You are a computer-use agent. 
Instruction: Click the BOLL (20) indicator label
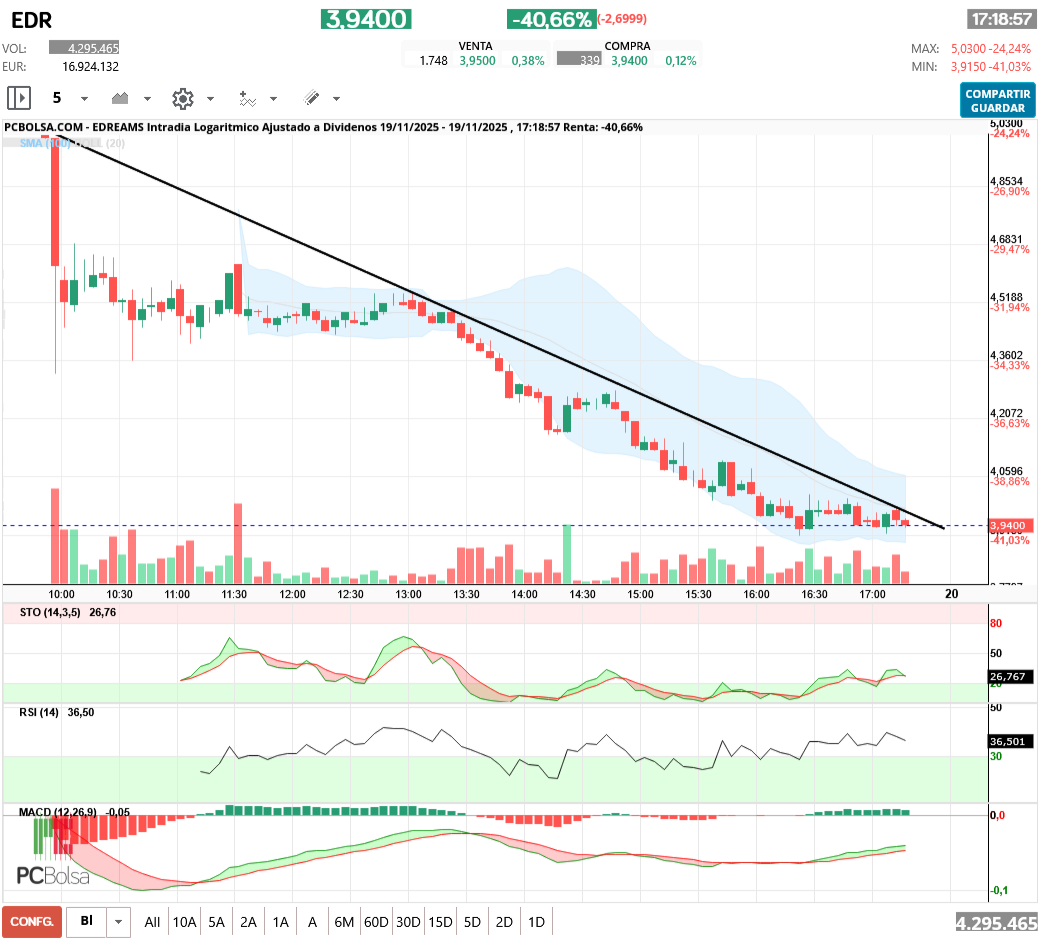(99, 143)
